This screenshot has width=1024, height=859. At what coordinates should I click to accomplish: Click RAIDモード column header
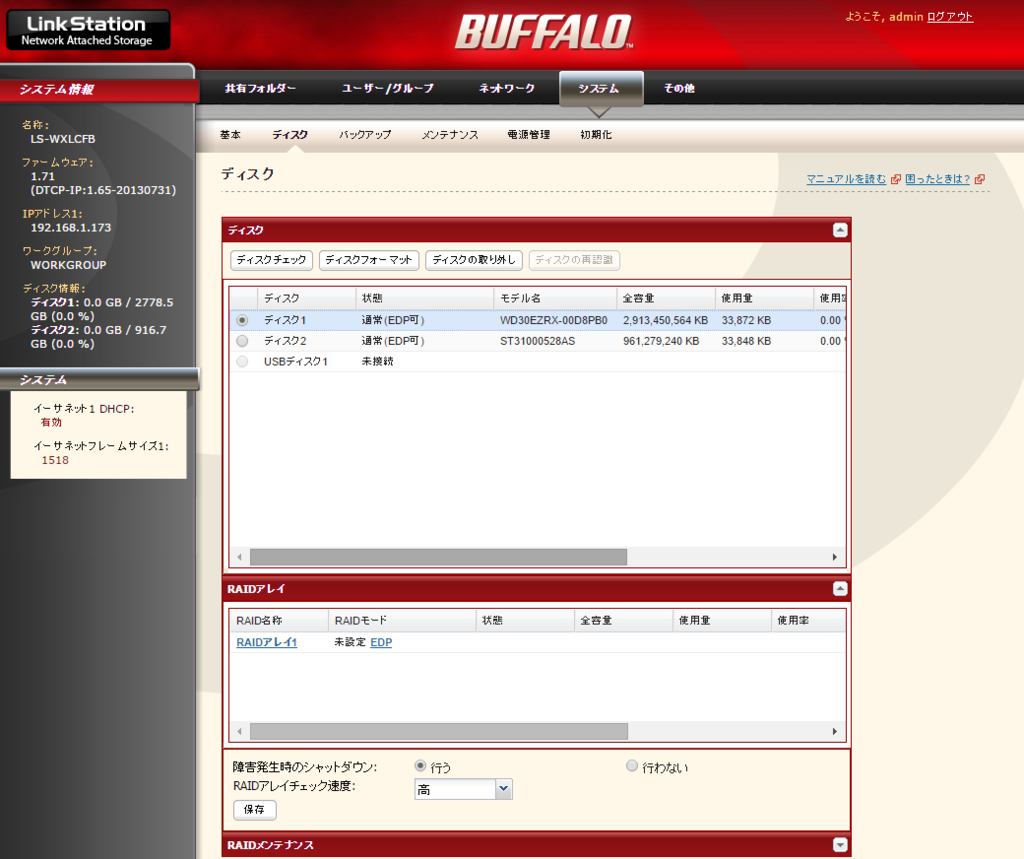tap(402, 621)
